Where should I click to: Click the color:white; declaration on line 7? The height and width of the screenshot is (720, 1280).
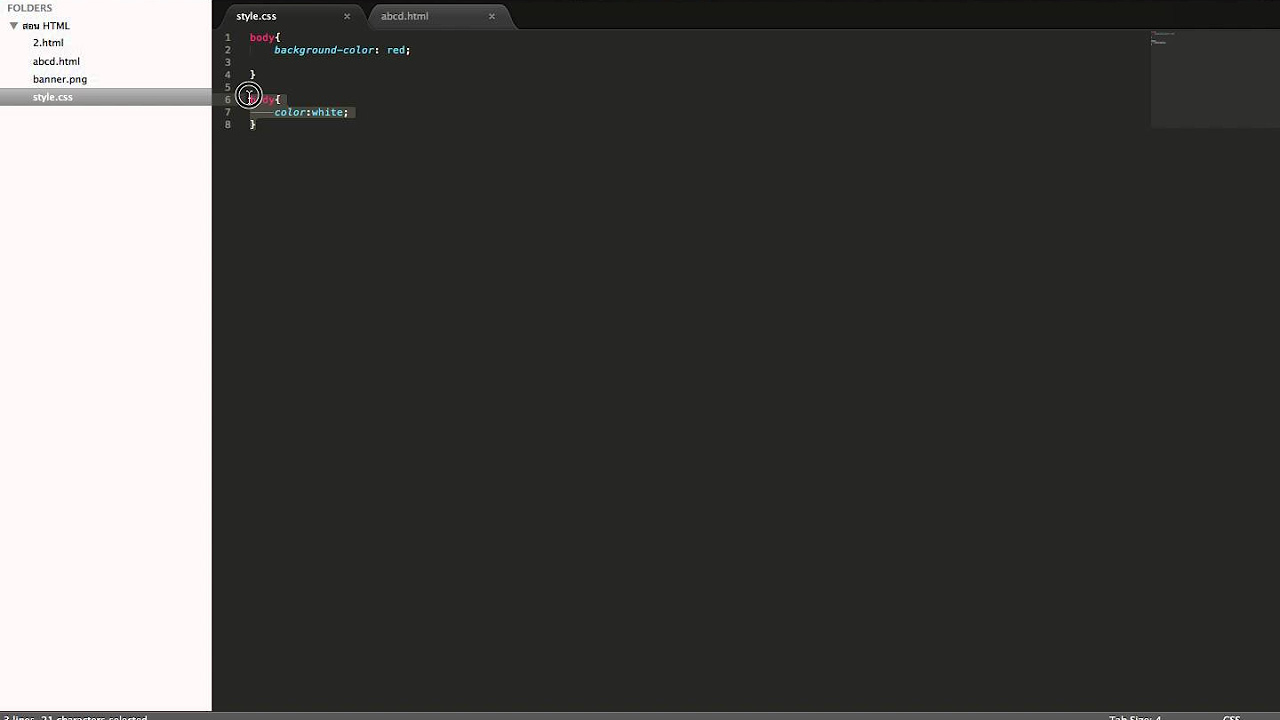click(311, 112)
